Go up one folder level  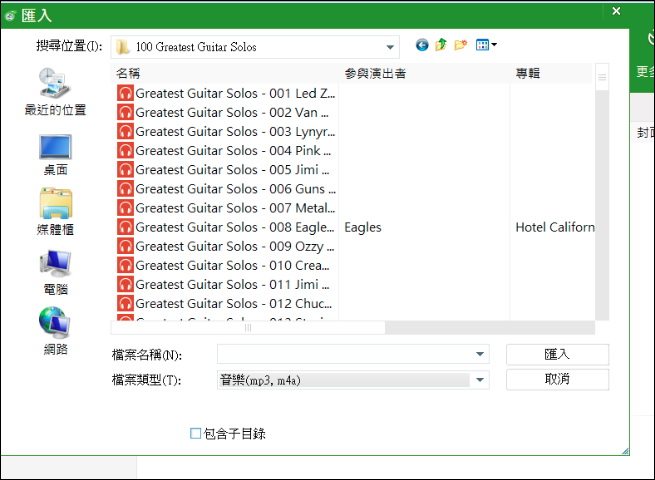[441, 46]
